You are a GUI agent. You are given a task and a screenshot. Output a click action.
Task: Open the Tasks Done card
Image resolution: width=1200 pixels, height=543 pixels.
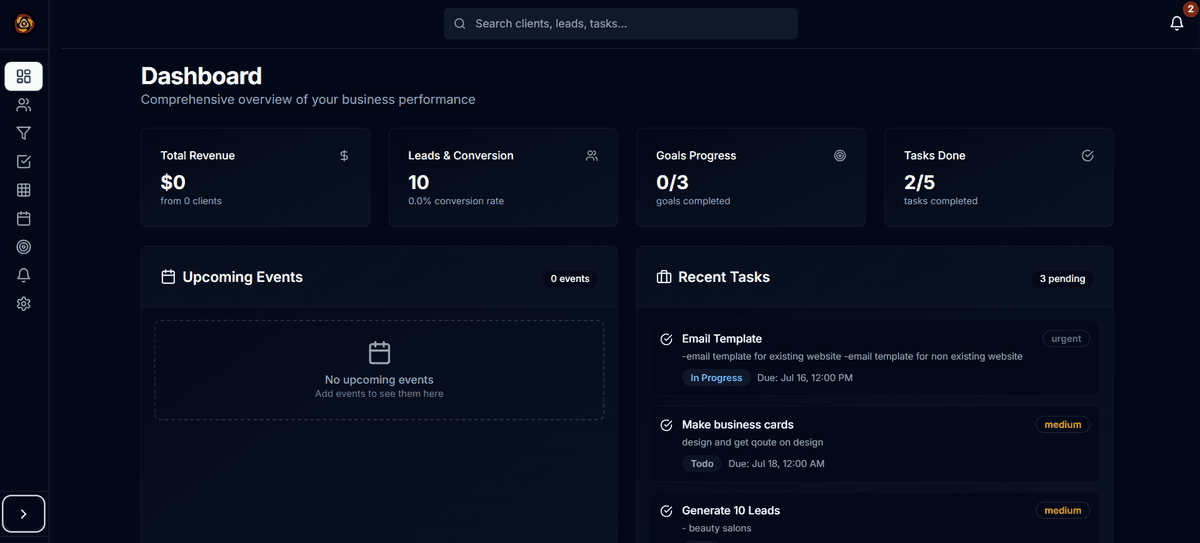[x=999, y=177]
